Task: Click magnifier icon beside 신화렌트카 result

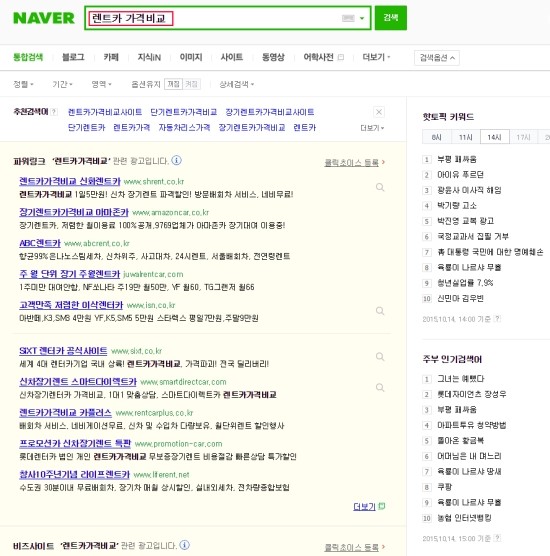Action: click(x=380, y=187)
